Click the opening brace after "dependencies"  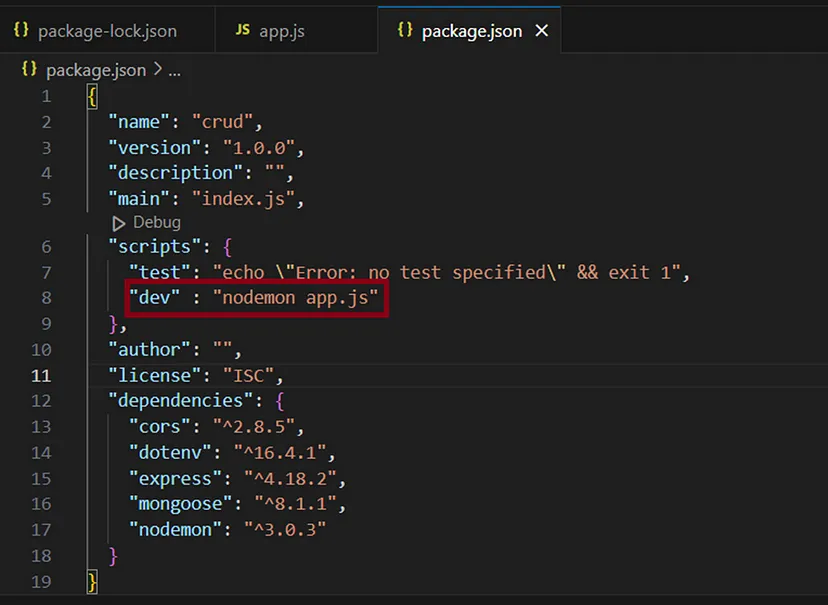280,401
